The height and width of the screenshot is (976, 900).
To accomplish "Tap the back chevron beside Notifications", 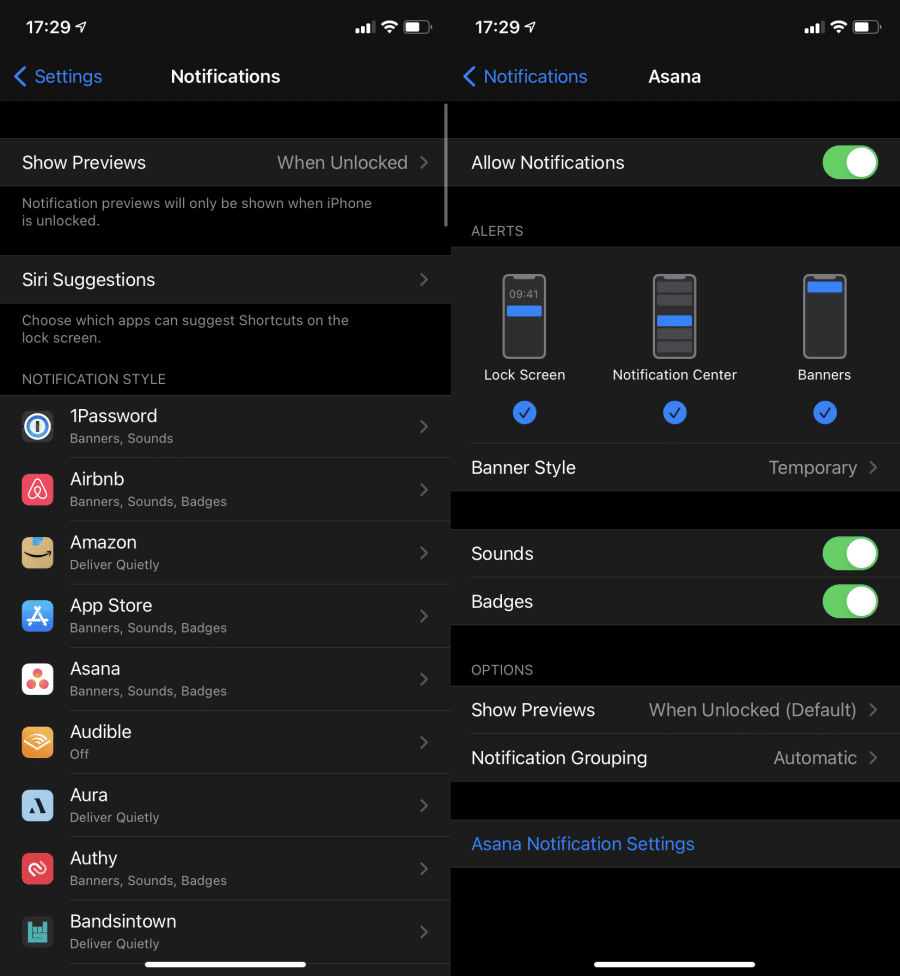I will pyautogui.click(x=469, y=77).
